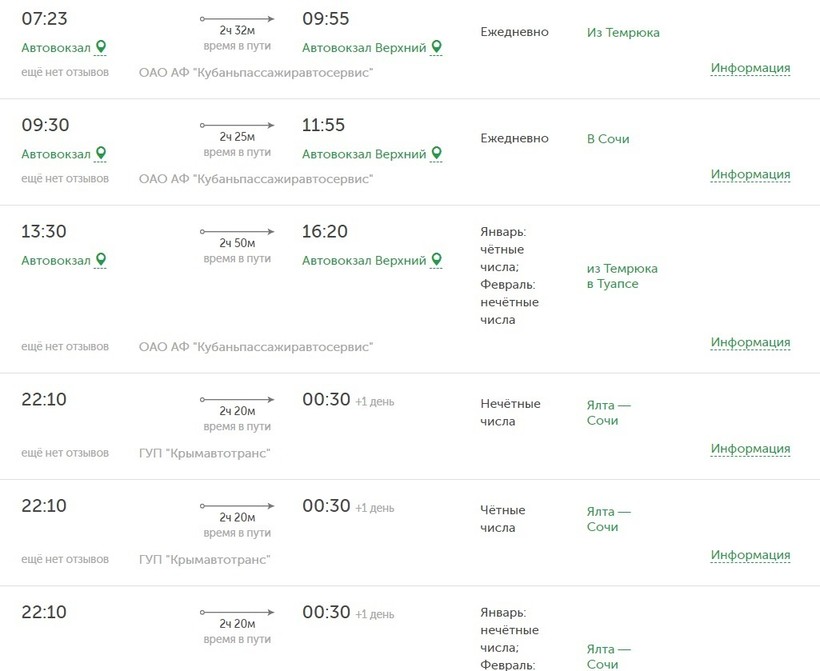
Task: Click location pin beside 16:20 Автовокзал Верхний
Action: 437,260
